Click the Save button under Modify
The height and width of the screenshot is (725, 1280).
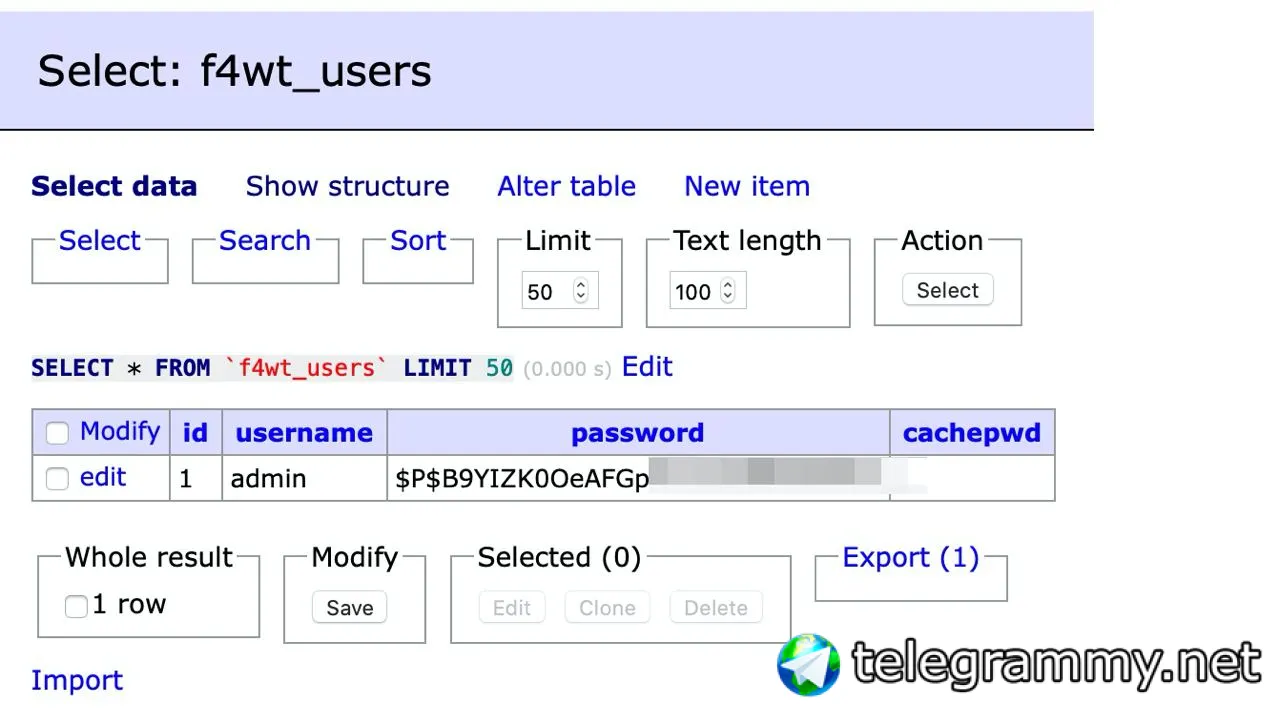[x=349, y=608]
